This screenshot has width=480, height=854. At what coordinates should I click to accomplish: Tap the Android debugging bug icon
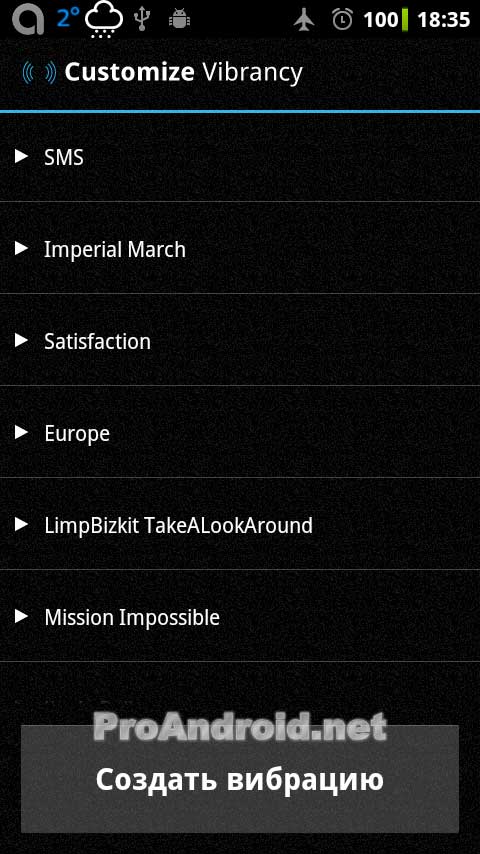pyautogui.click(x=179, y=20)
